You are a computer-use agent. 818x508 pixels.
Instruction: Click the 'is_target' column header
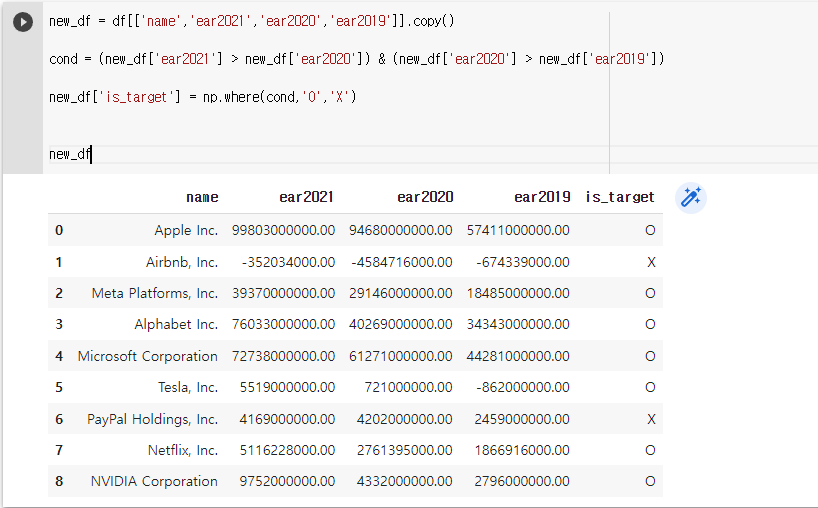[620, 197]
